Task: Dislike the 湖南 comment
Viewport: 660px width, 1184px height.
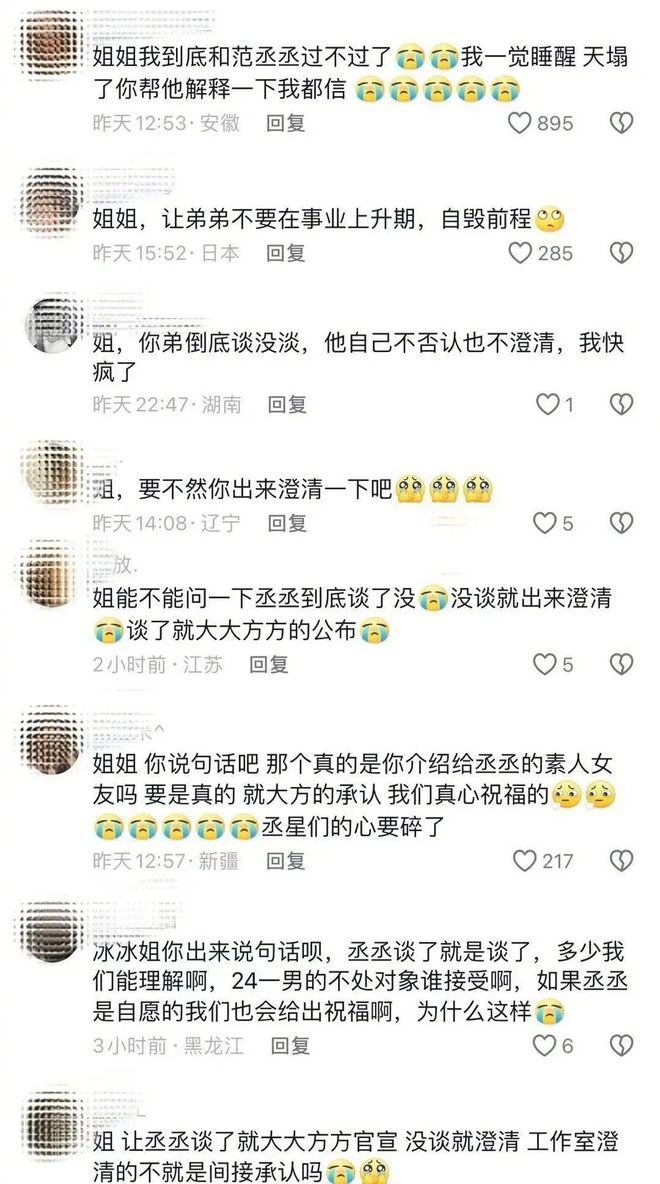Action: (621, 404)
